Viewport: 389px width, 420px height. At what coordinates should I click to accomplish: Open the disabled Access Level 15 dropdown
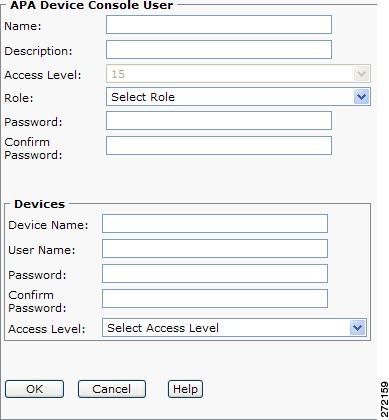238,74
